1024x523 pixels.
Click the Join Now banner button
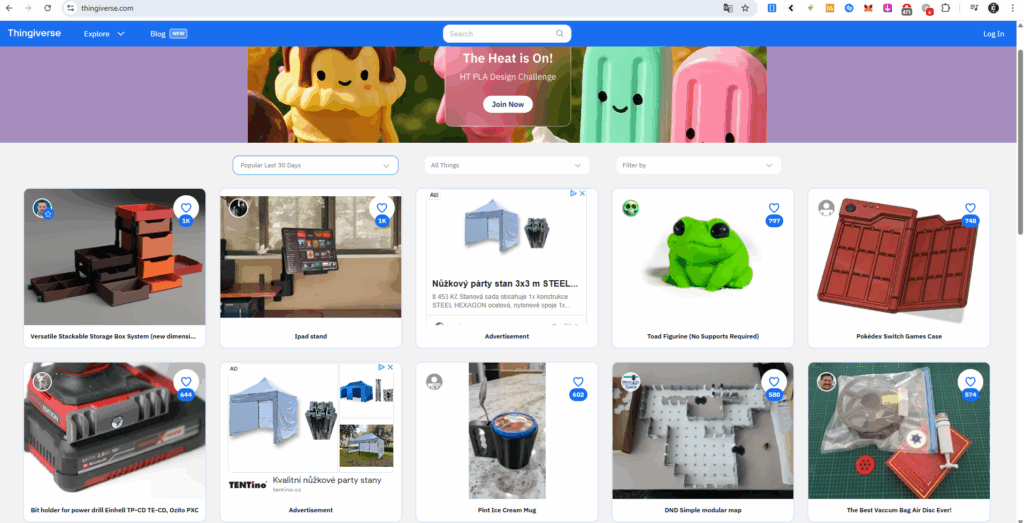click(x=507, y=104)
